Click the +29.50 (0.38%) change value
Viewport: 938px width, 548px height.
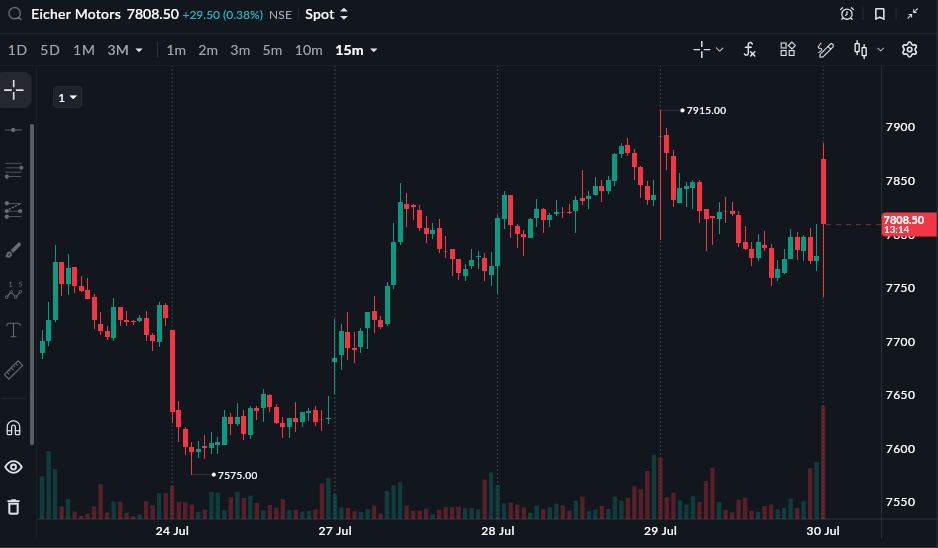tap(223, 15)
